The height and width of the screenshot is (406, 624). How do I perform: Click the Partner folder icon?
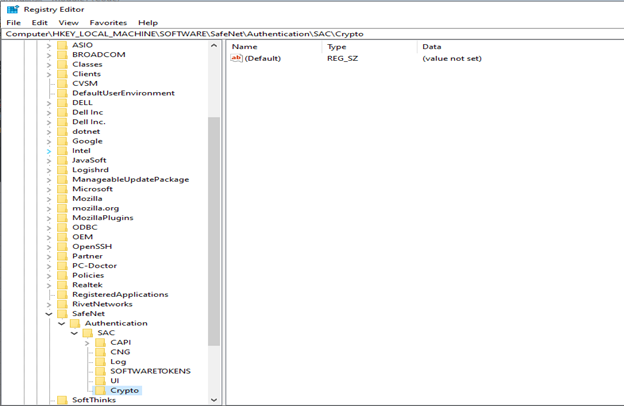62,256
